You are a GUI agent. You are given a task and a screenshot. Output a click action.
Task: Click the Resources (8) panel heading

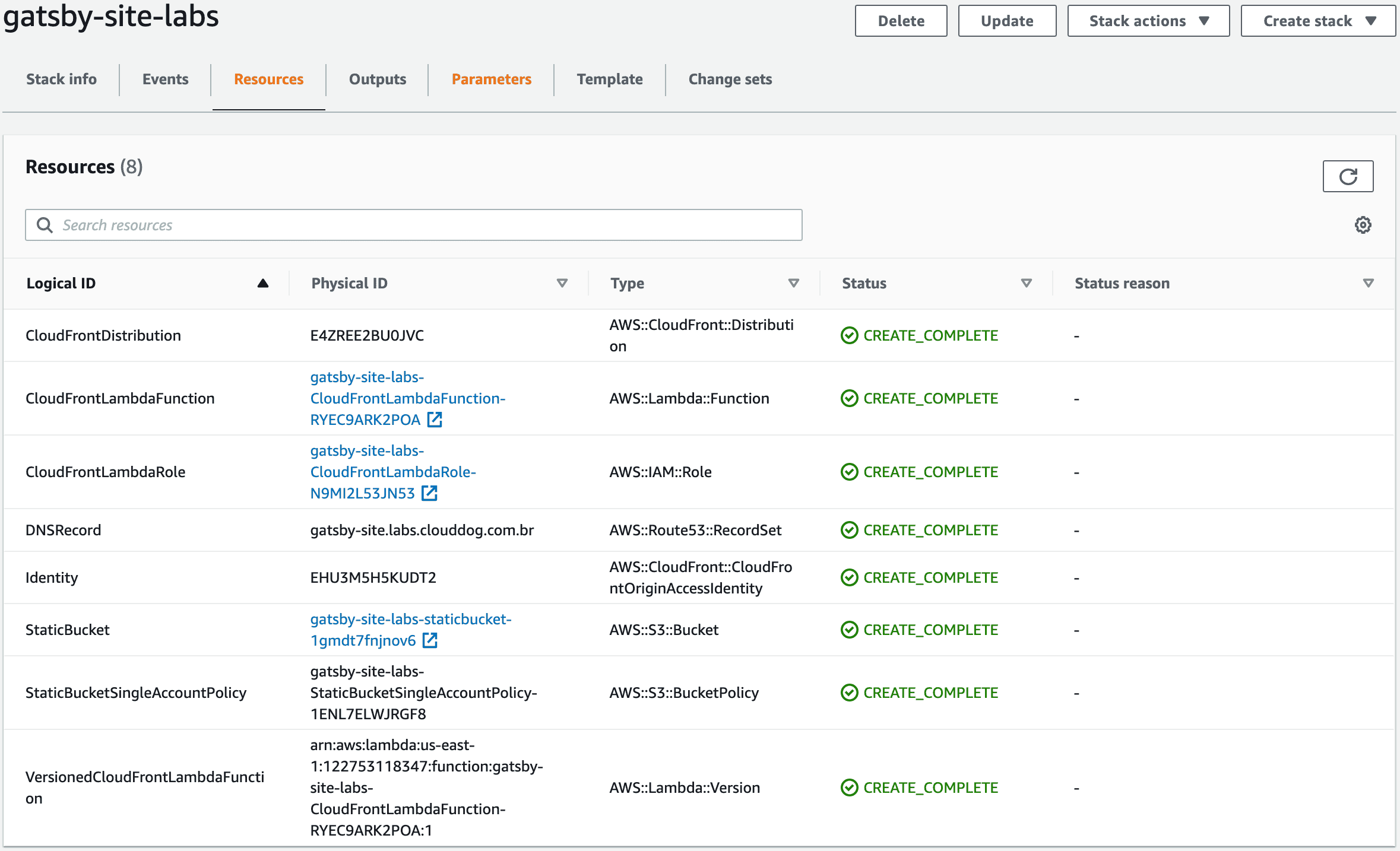coord(84,167)
